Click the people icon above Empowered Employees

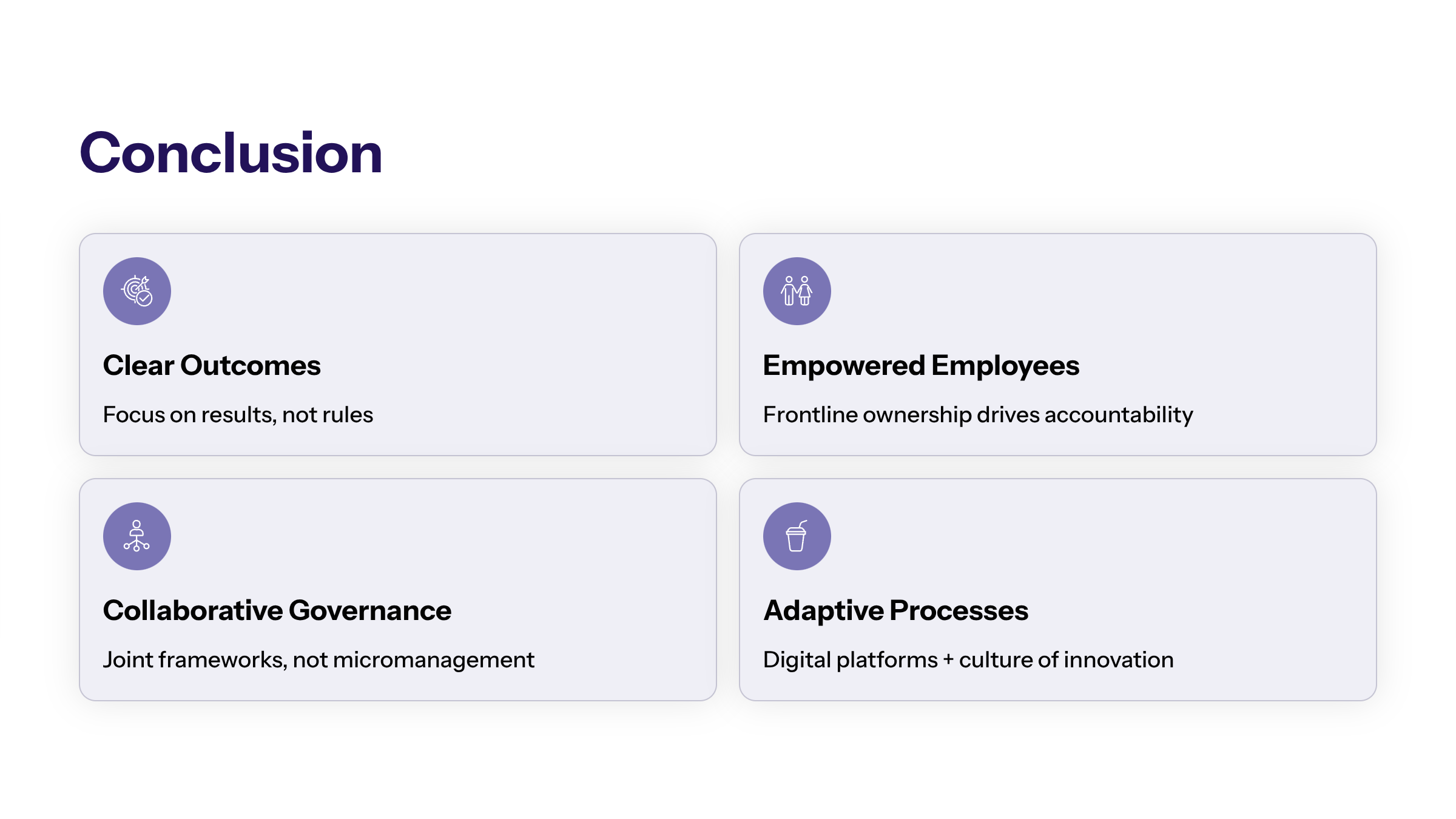pyautogui.click(x=797, y=291)
